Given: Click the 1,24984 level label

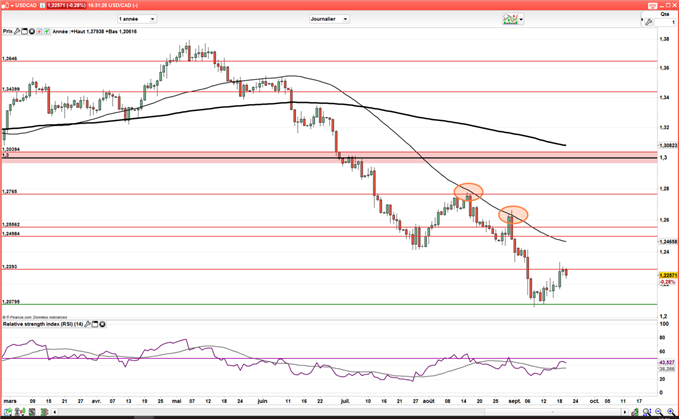Looking at the screenshot, I should [11, 234].
